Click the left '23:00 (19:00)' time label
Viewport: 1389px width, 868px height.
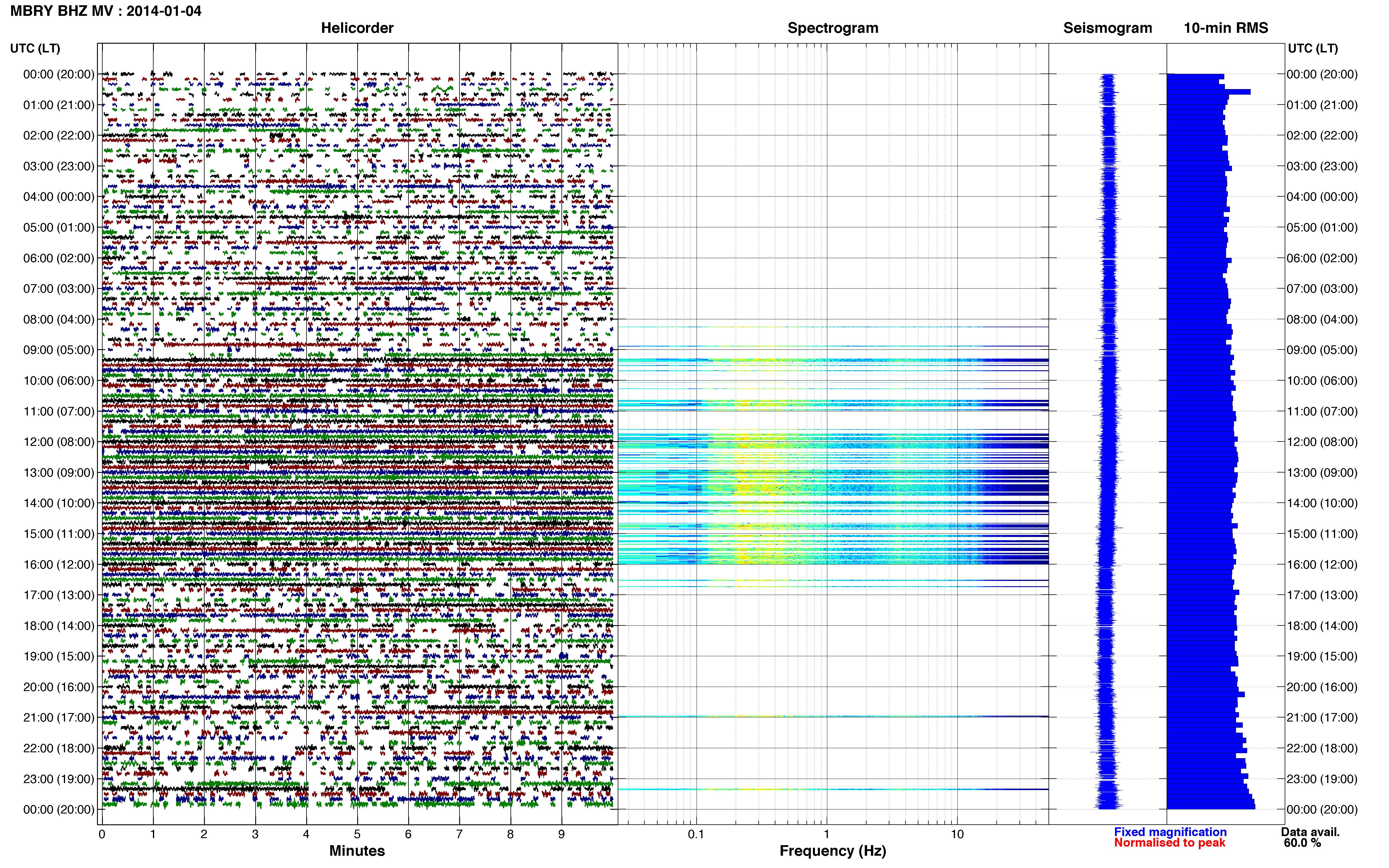(x=59, y=779)
